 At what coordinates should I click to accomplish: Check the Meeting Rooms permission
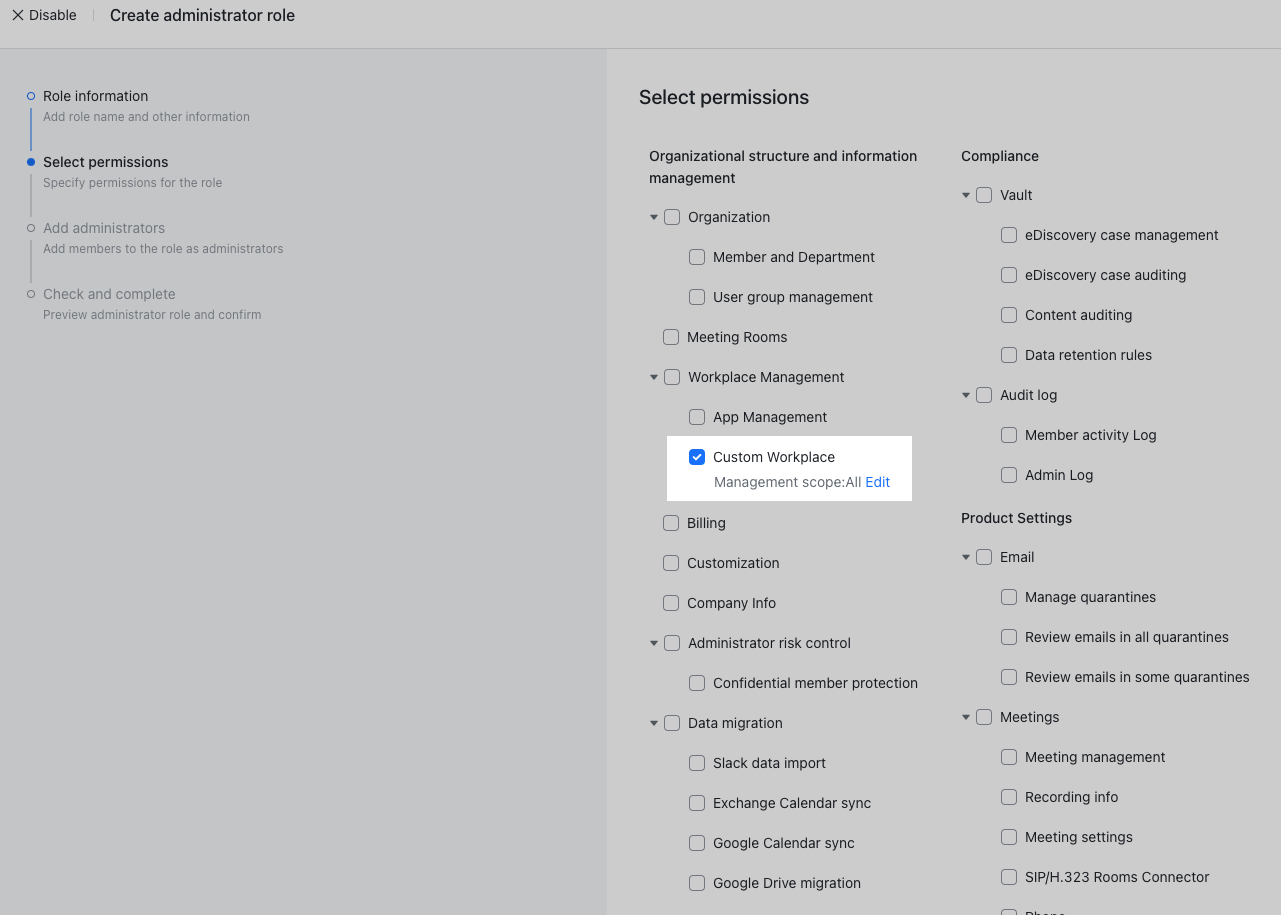coord(671,337)
